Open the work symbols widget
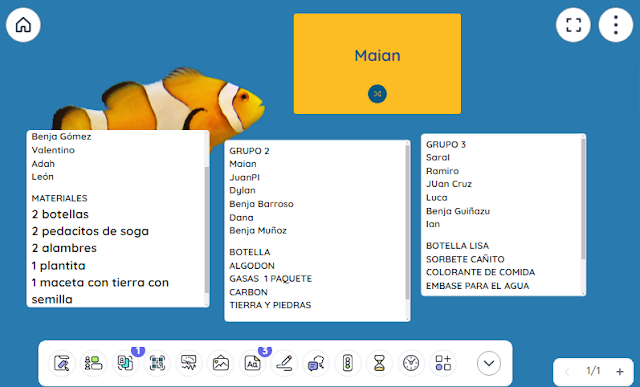 (x=316, y=363)
